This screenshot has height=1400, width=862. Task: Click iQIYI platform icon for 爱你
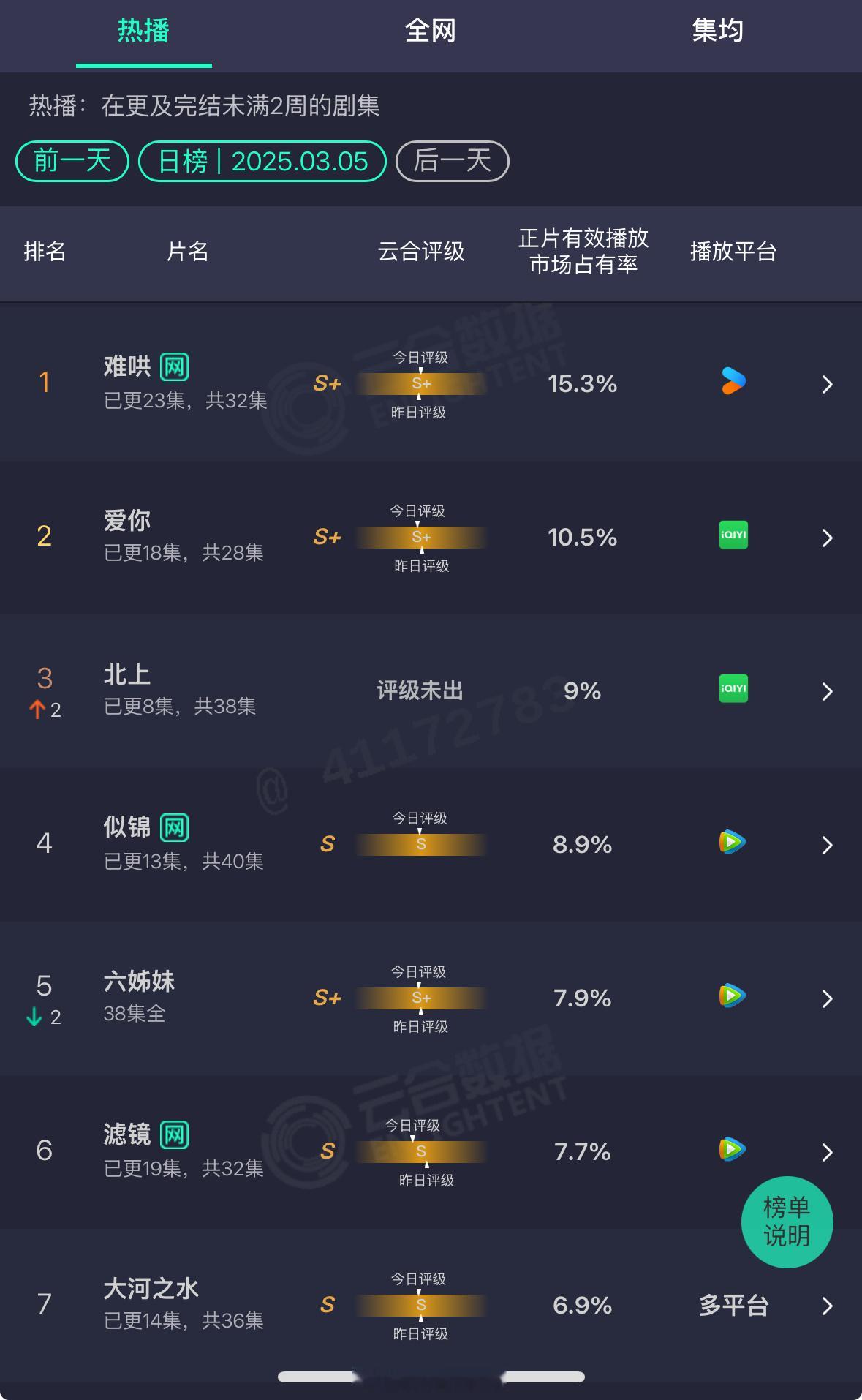(733, 535)
